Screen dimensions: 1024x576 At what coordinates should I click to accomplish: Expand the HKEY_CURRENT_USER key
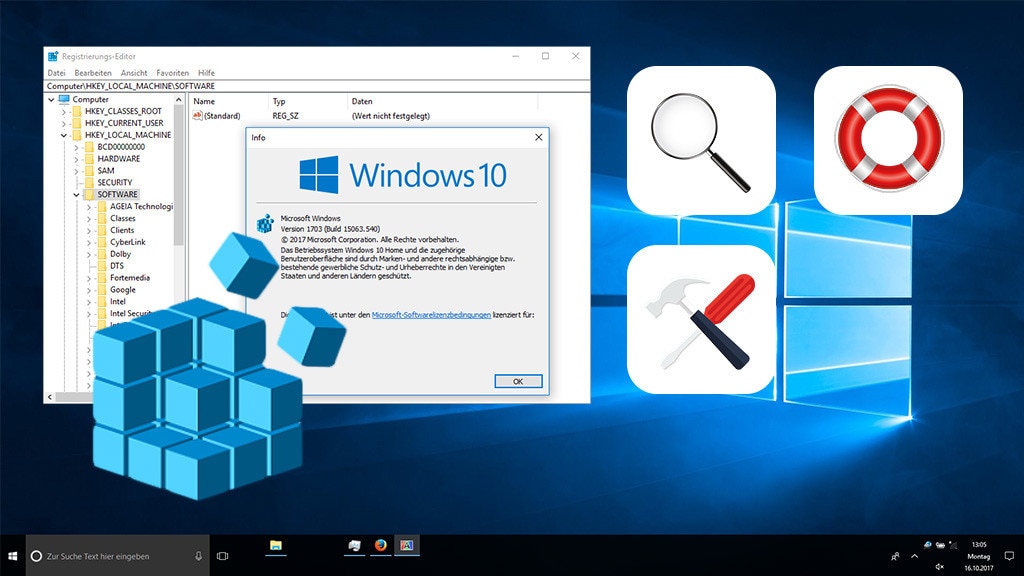63,123
